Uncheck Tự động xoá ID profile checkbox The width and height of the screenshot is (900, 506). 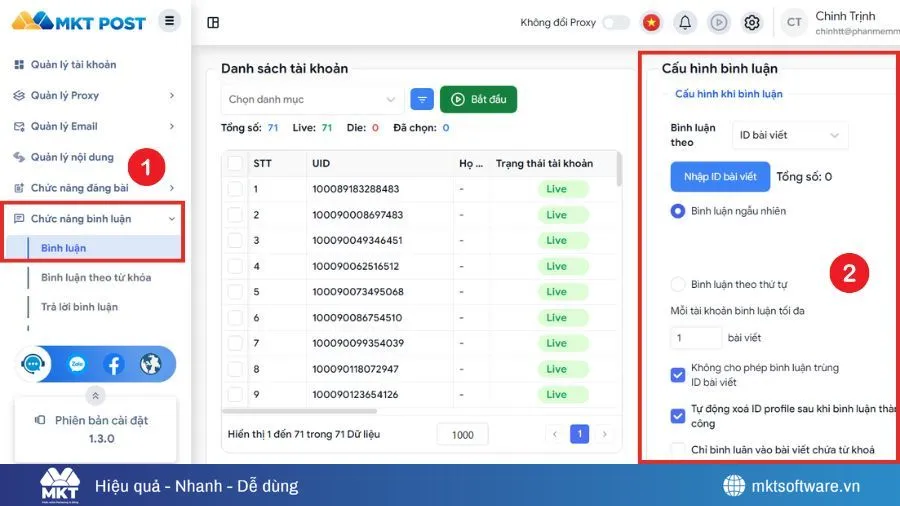pyautogui.click(x=678, y=415)
